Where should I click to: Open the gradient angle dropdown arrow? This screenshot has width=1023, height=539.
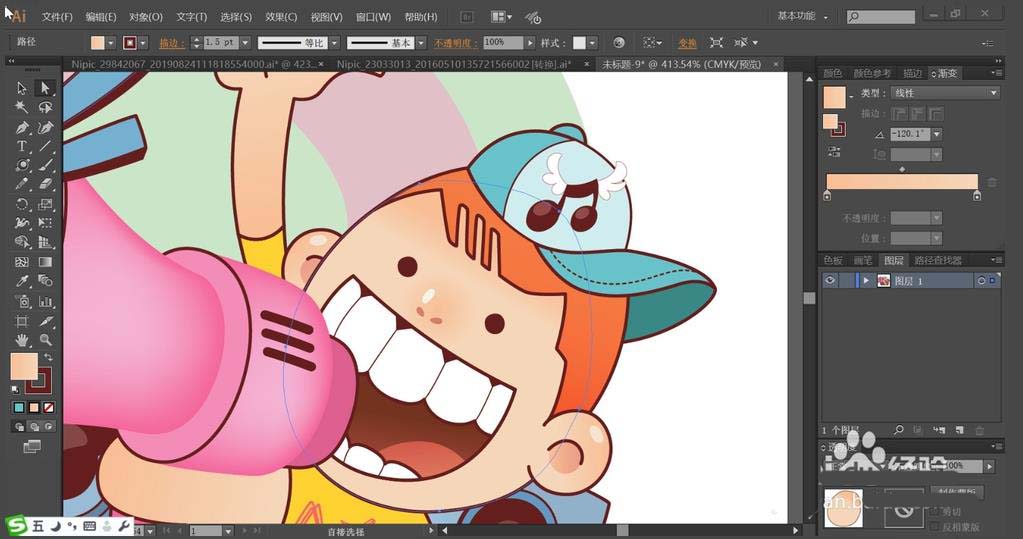(937, 134)
